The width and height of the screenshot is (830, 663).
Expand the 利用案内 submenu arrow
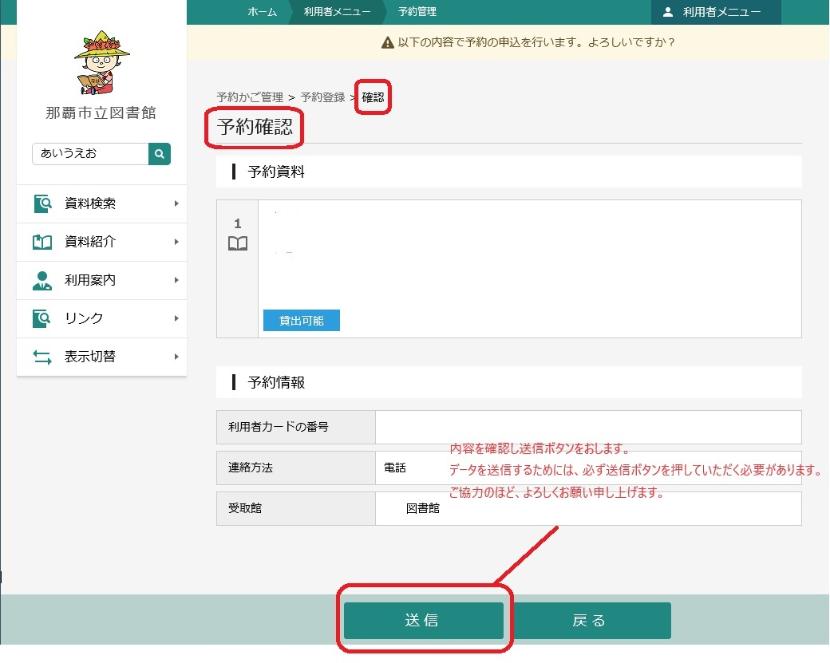(176, 280)
